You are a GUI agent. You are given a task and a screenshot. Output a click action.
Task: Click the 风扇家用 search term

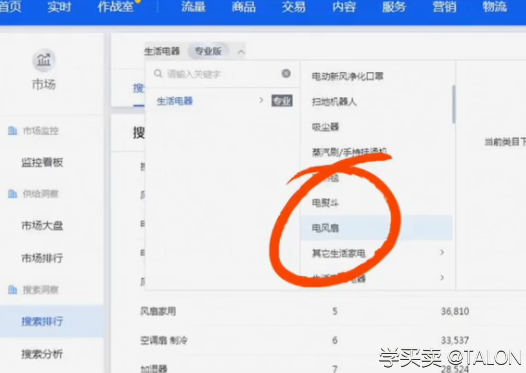(158, 311)
